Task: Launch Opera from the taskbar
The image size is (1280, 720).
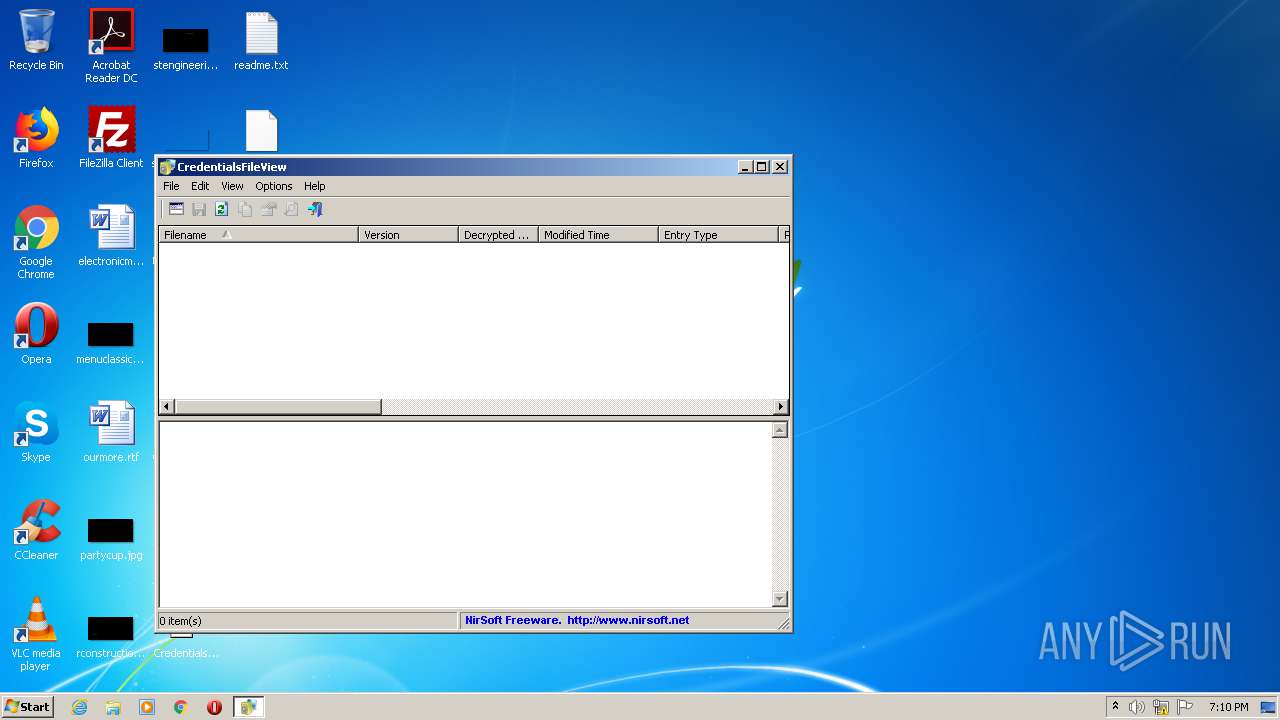Action: point(214,707)
